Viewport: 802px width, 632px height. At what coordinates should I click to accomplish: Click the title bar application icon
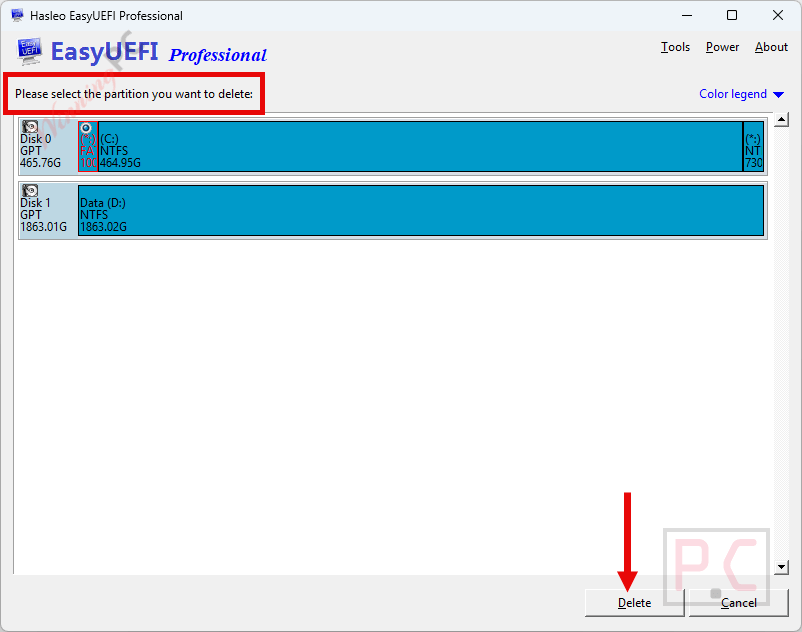coord(17,15)
